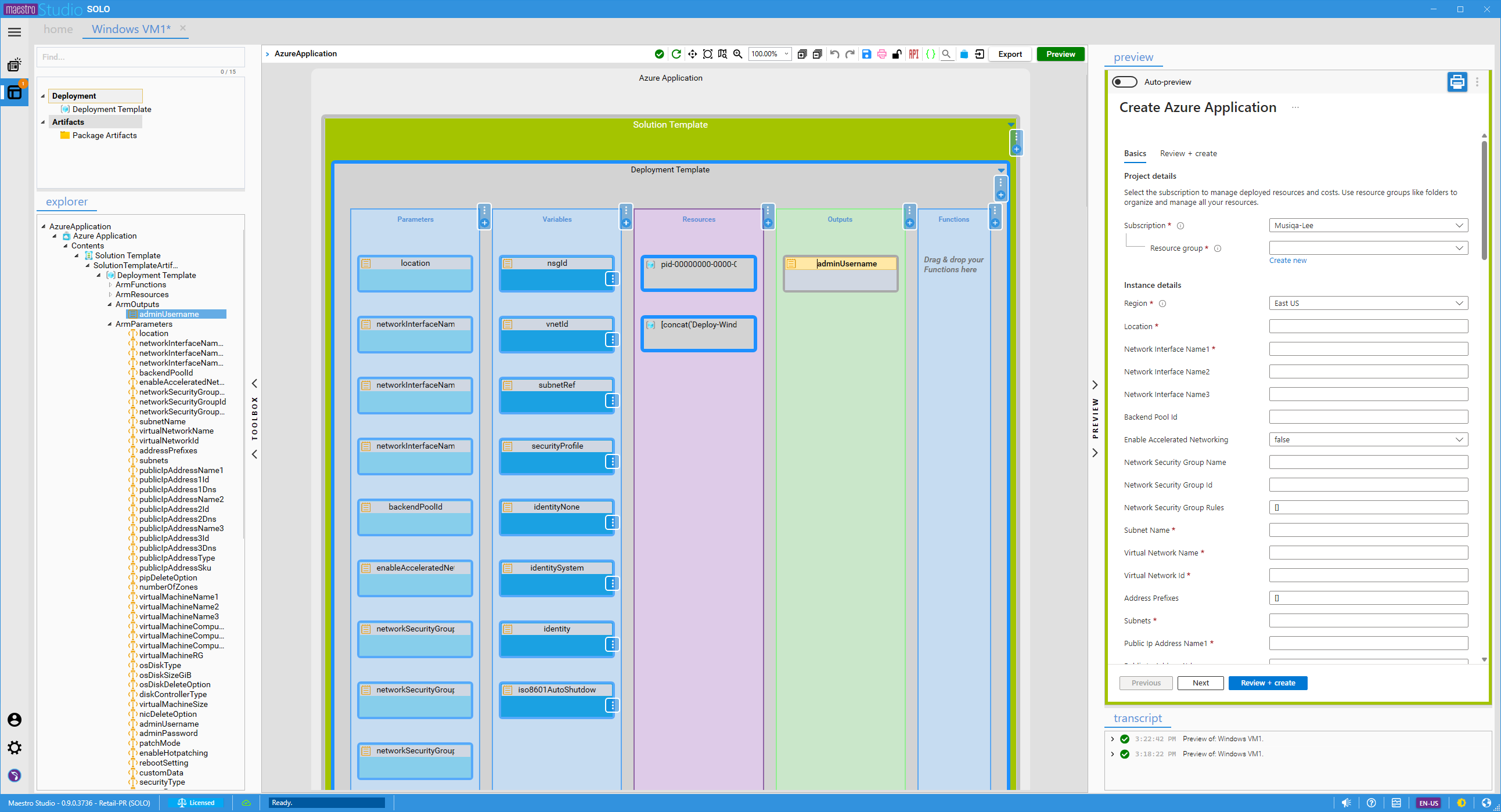Click the blue Review + create button
Image resolution: width=1501 pixels, height=812 pixels.
point(1268,683)
